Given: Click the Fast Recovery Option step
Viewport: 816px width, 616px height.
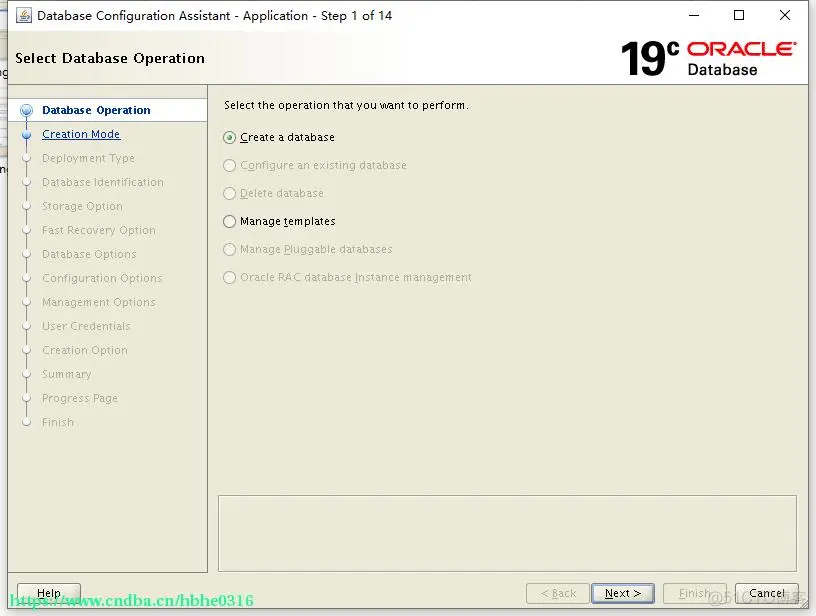Looking at the screenshot, I should (99, 230).
